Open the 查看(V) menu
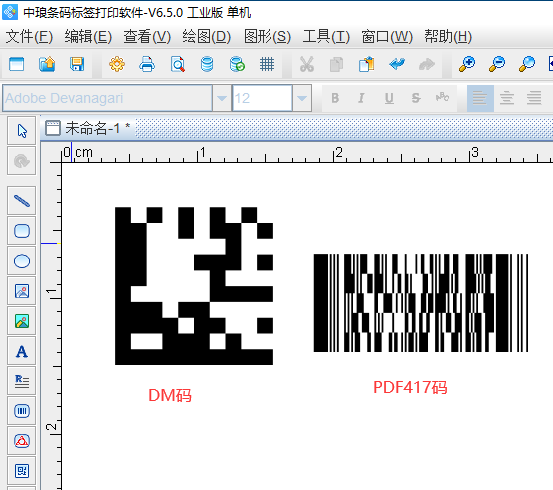The width and height of the screenshot is (553, 490). pyautogui.click(x=147, y=37)
